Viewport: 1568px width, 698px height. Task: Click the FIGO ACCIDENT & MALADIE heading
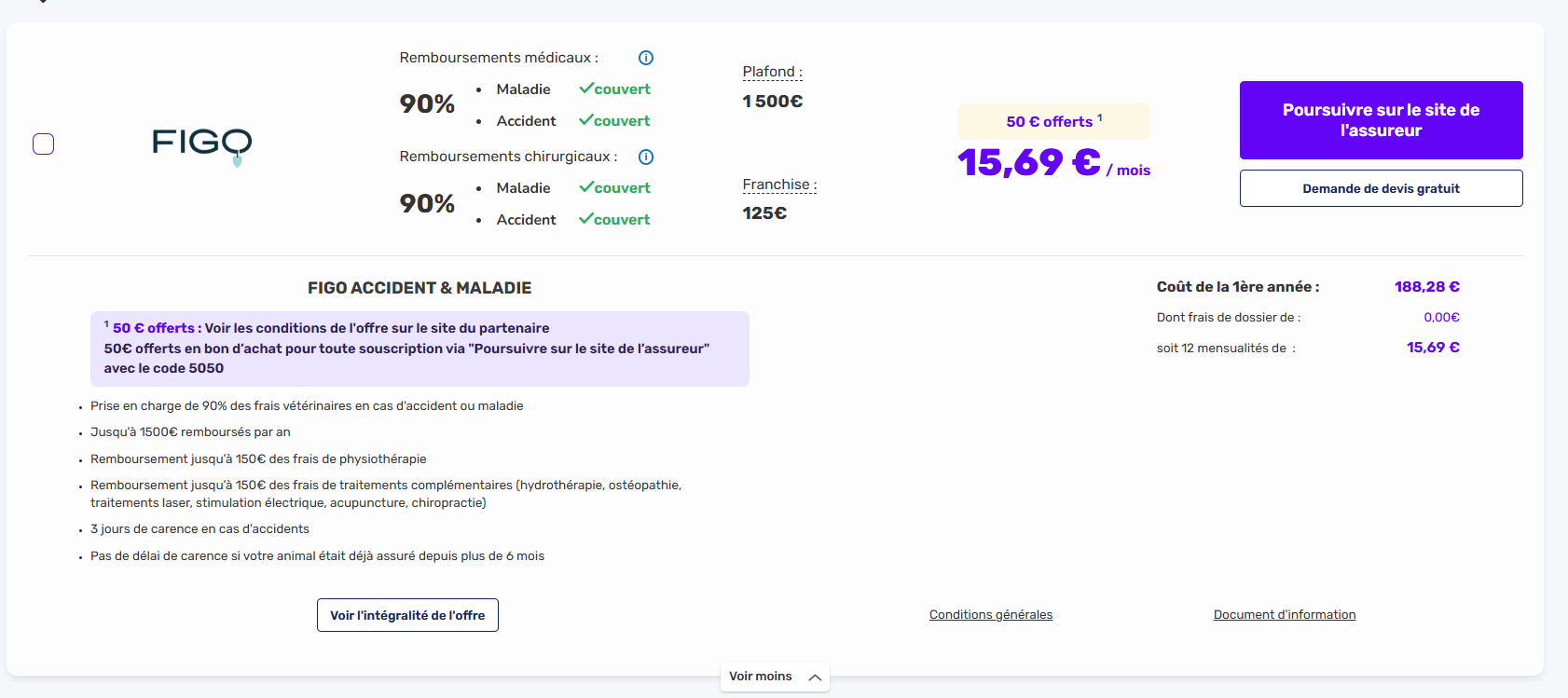[420, 288]
